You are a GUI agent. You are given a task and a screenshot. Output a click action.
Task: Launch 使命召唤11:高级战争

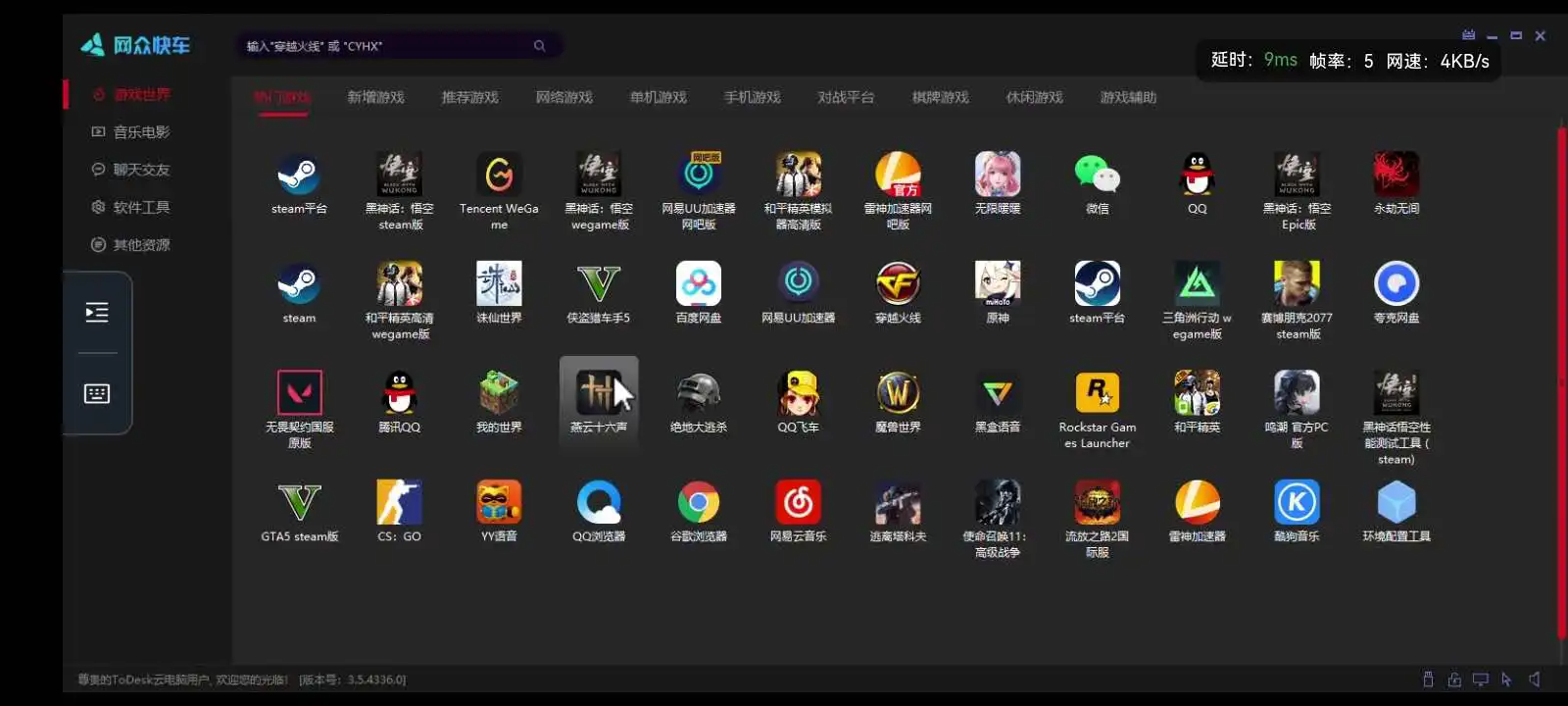[998, 503]
